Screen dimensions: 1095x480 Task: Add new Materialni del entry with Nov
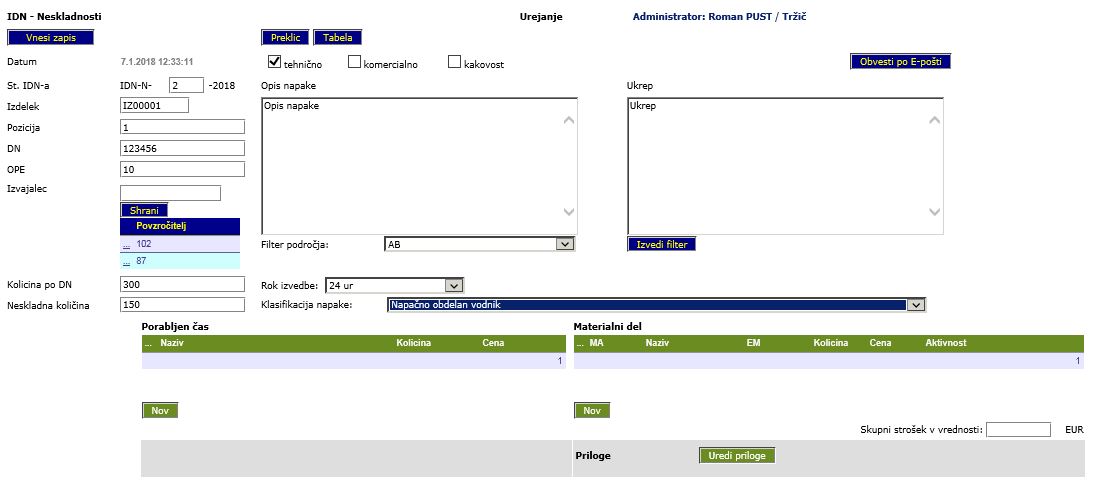pyautogui.click(x=591, y=410)
